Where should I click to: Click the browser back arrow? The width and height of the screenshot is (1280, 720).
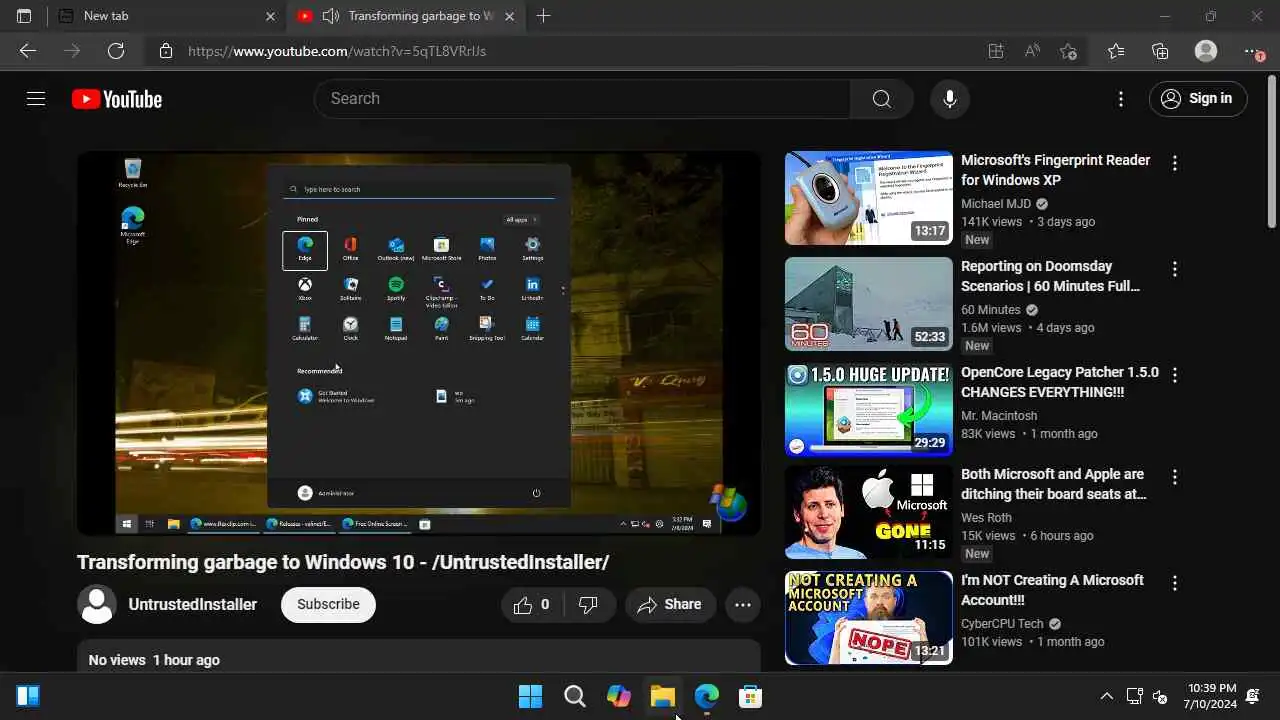tap(28, 51)
